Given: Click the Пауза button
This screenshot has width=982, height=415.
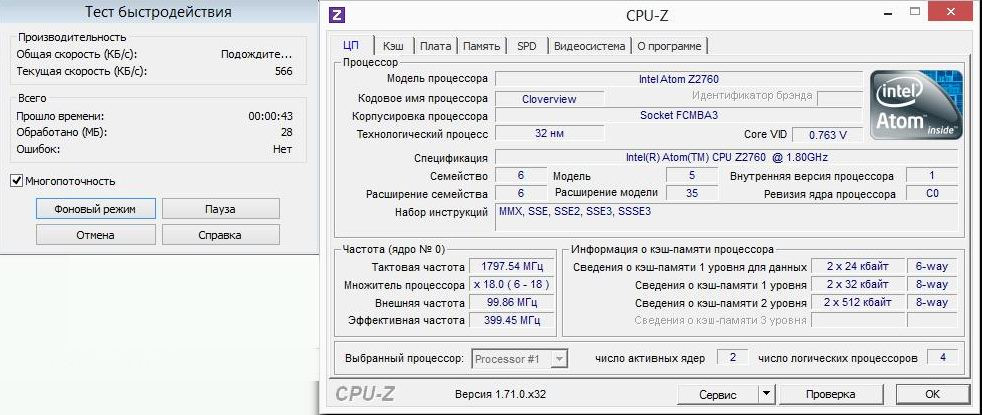Looking at the screenshot, I should (220, 209).
